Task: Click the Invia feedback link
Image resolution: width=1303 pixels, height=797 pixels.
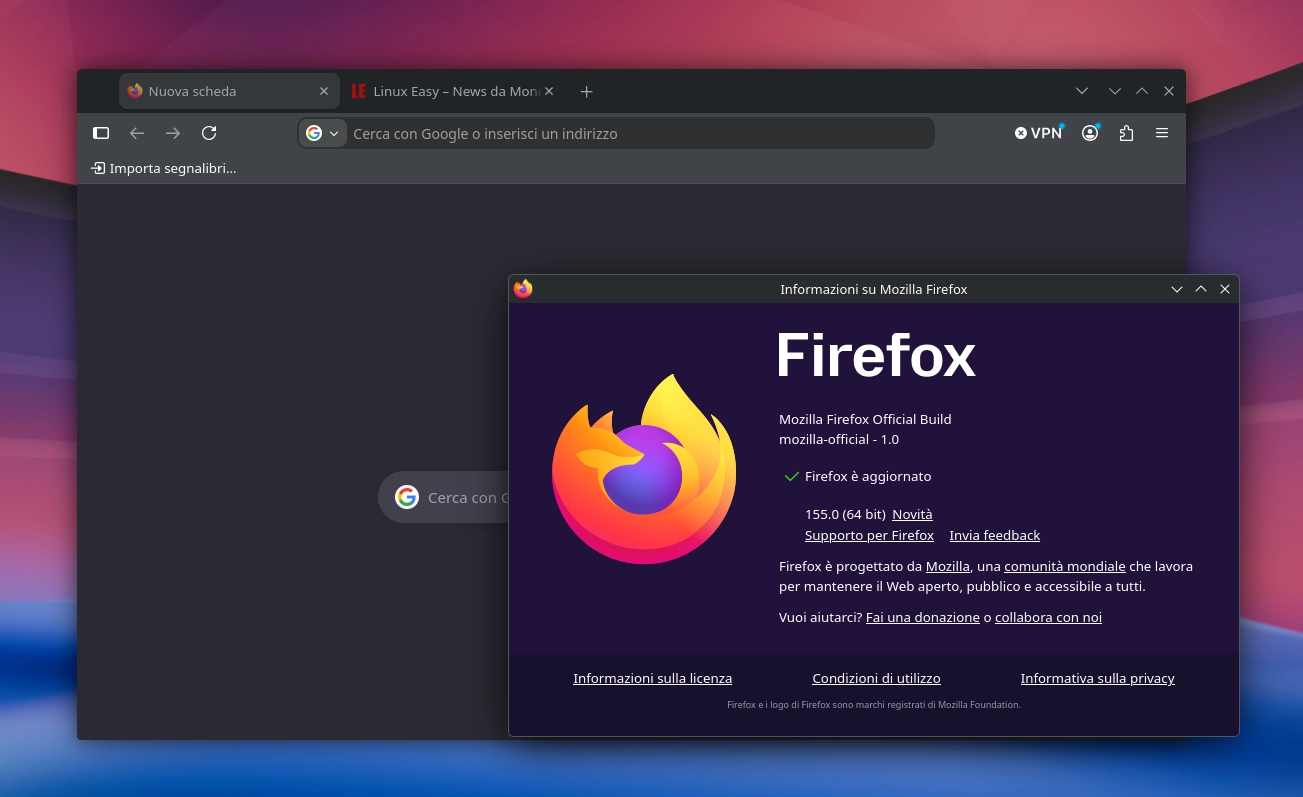Action: click(995, 535)
